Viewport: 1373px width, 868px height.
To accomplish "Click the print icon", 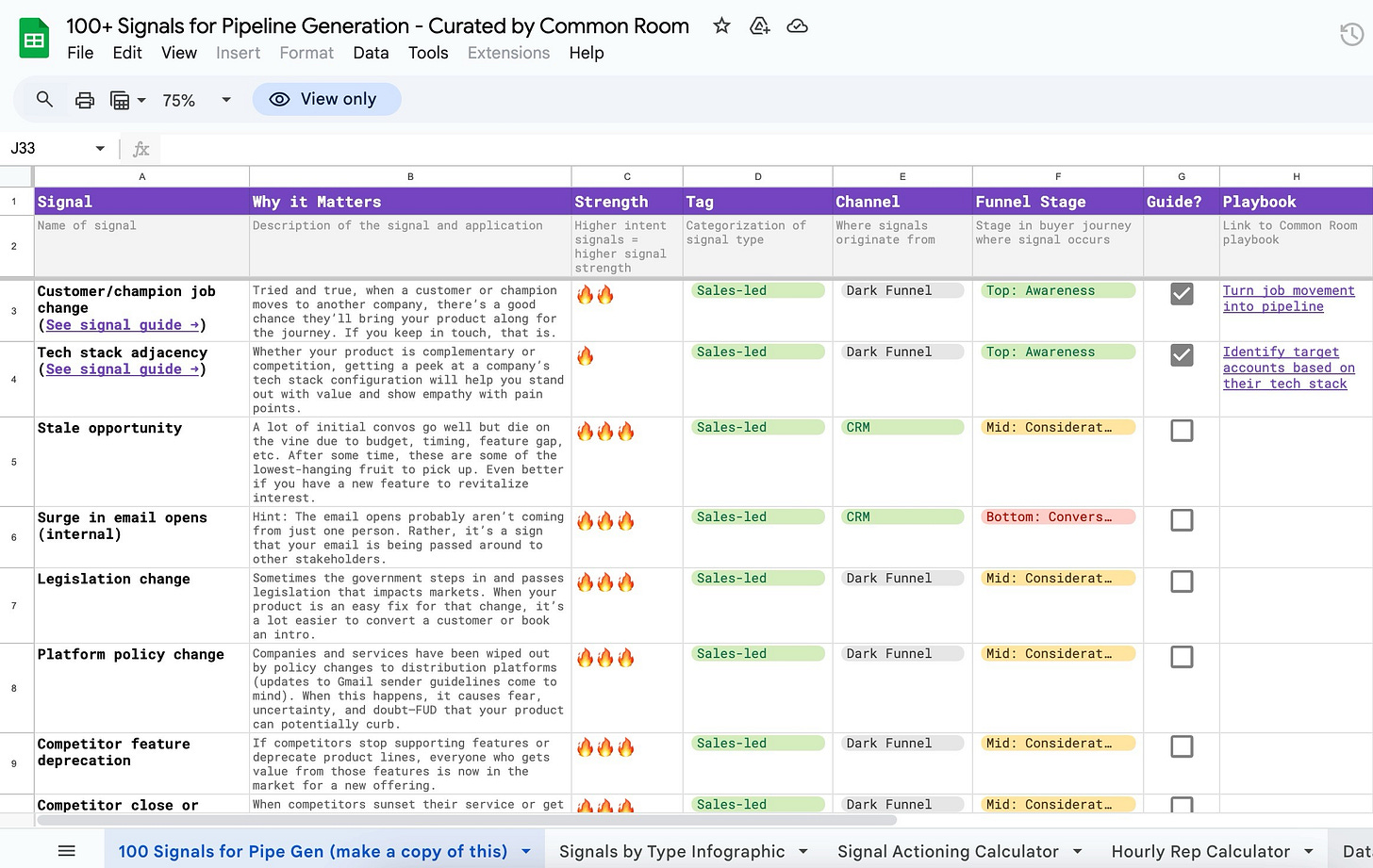I will click(85, 100).
